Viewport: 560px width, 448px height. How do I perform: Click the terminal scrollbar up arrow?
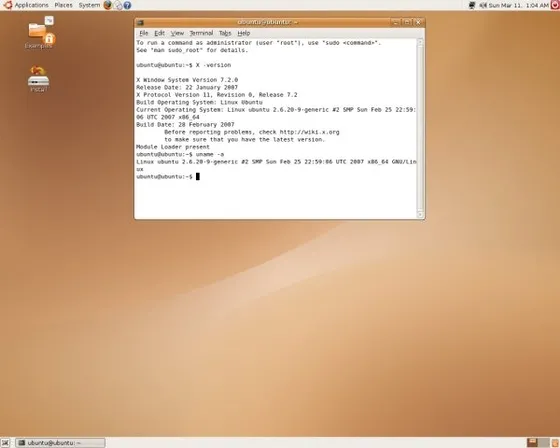click(420, 42)
